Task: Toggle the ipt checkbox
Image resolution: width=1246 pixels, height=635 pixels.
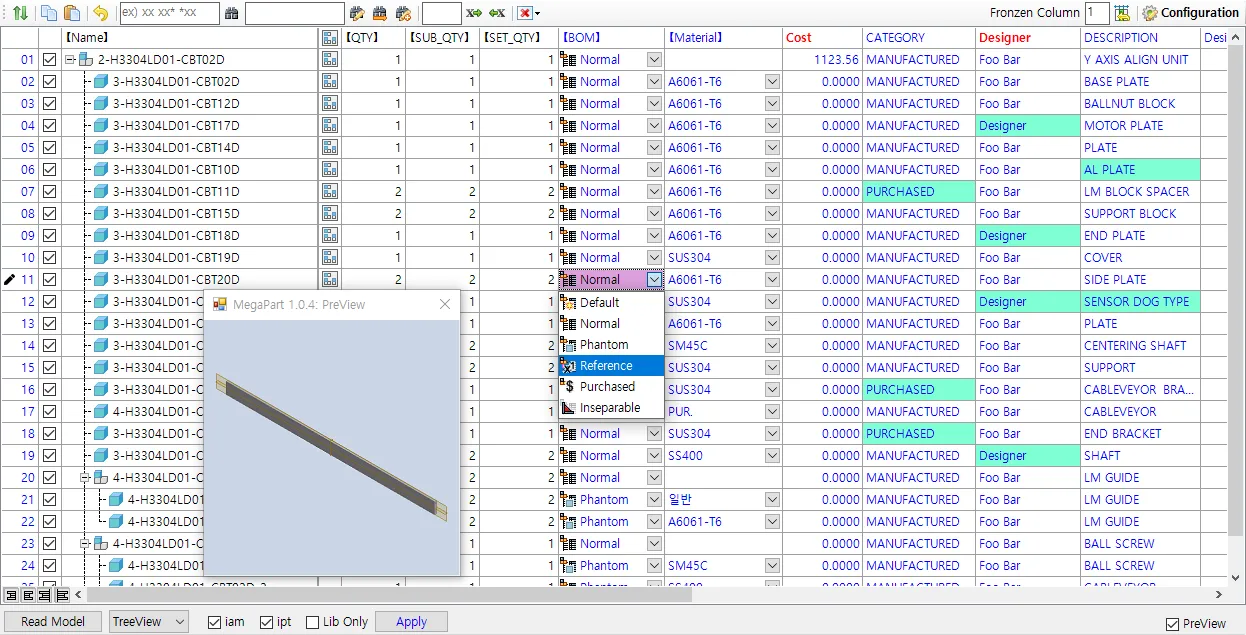Action: coord(266,622)
